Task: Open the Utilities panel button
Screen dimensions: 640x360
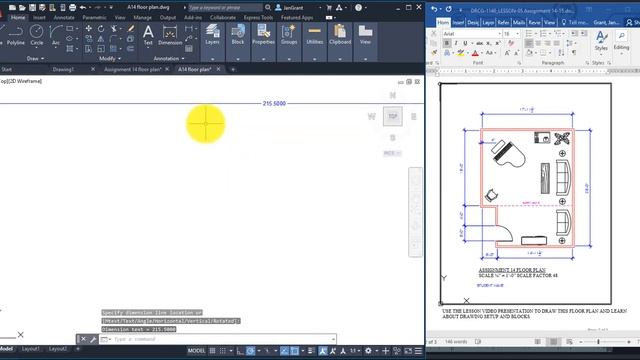Action: 315,42
